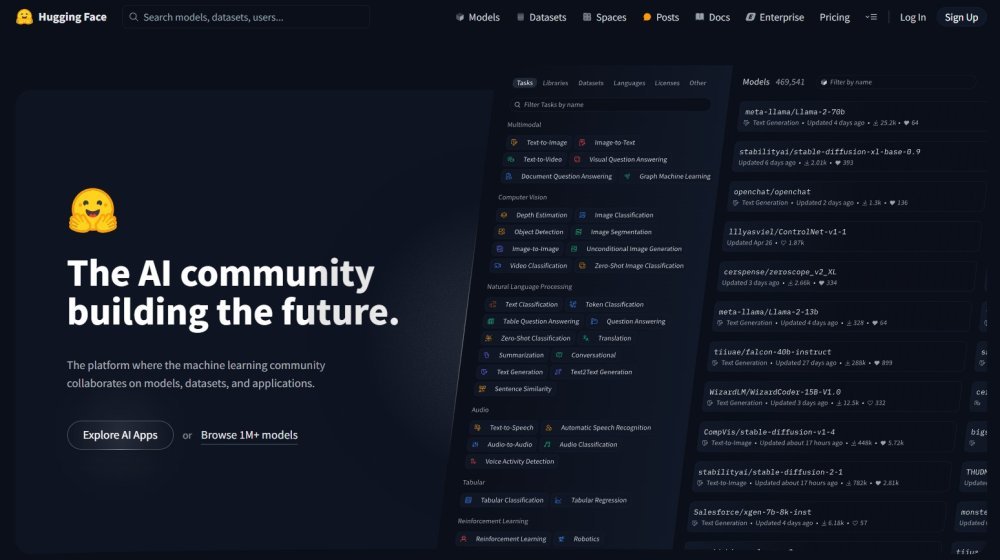This screenshot has height=560, width=1000.
Task: Select the Video Classification task icon
Action: click(497, 266)
